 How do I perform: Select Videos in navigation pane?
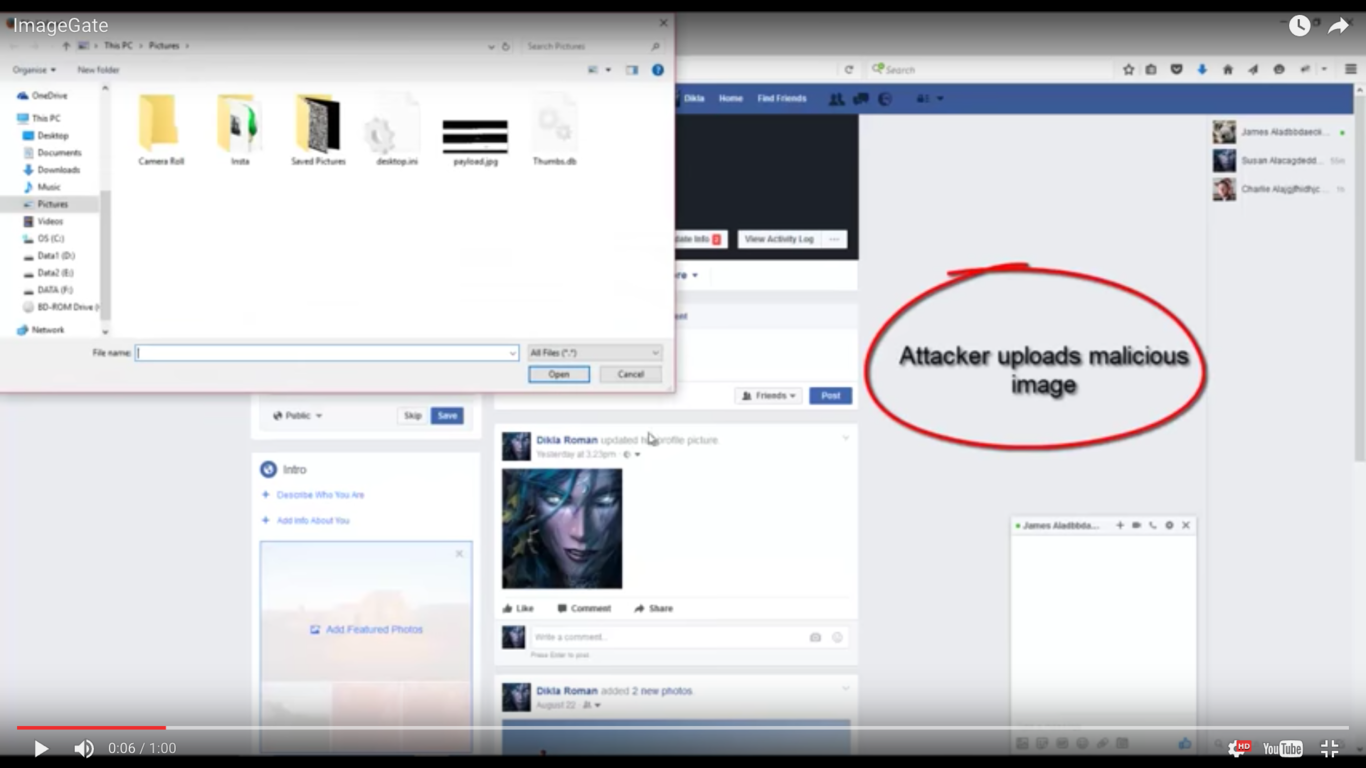(x=50, y=221)
